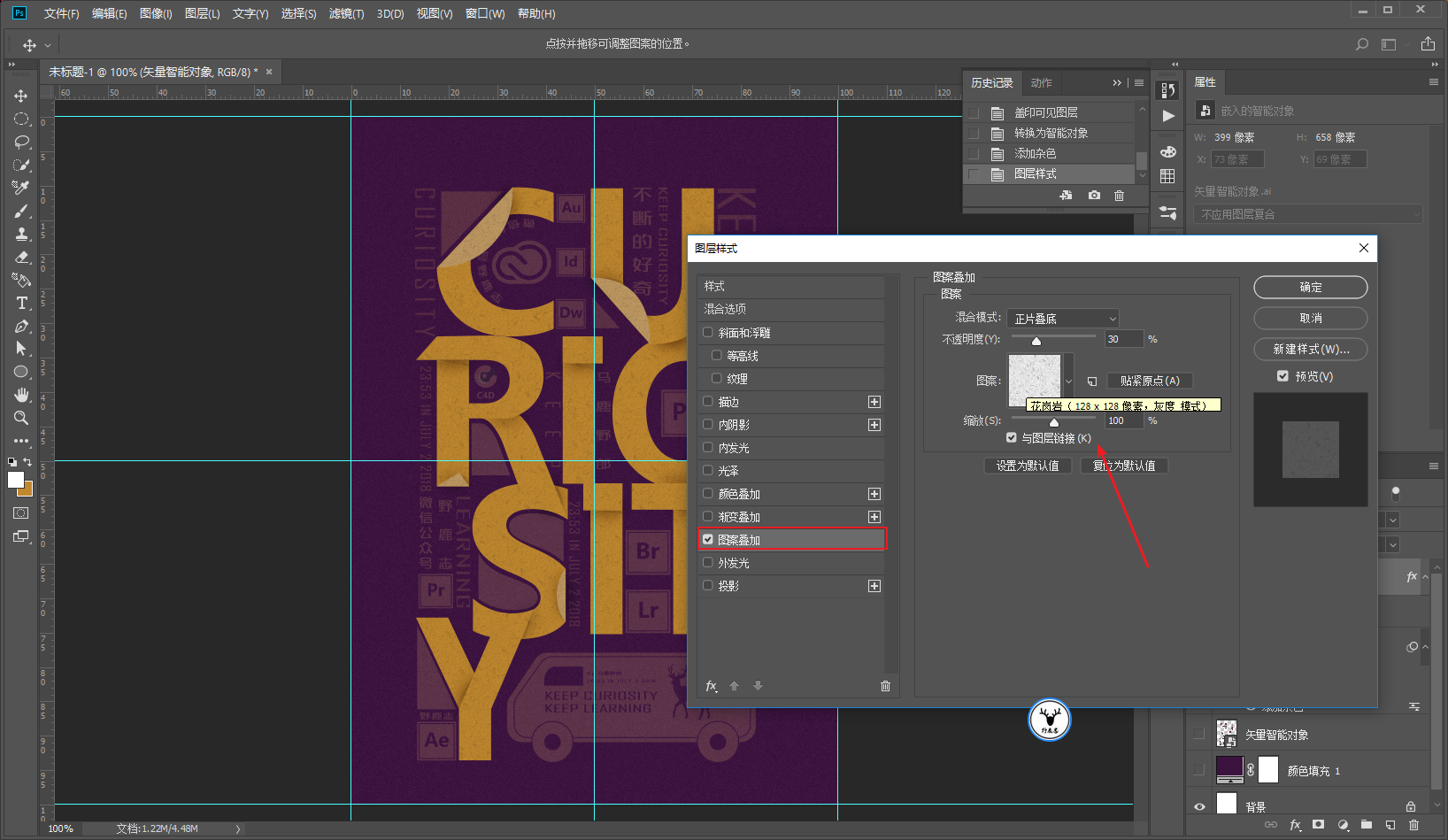This screenshot has width=1448, height=840.
Task: Click 贴紧原点(A) button
Action: pos(1150,381)
